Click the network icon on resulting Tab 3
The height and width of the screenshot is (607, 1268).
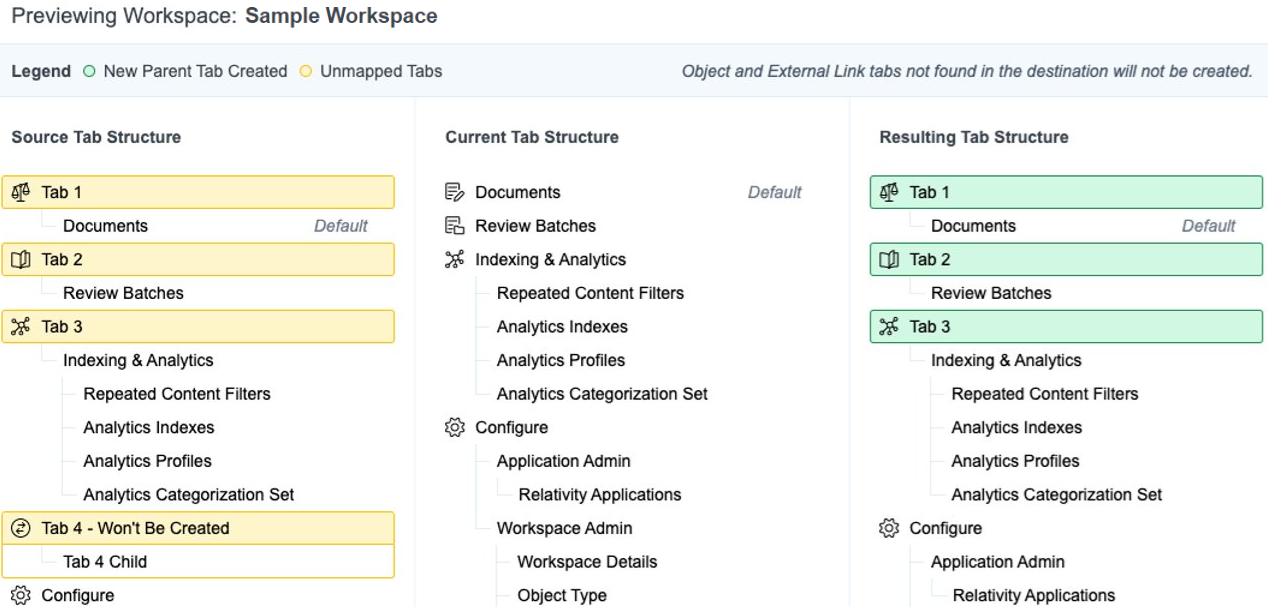coord(889,327)
